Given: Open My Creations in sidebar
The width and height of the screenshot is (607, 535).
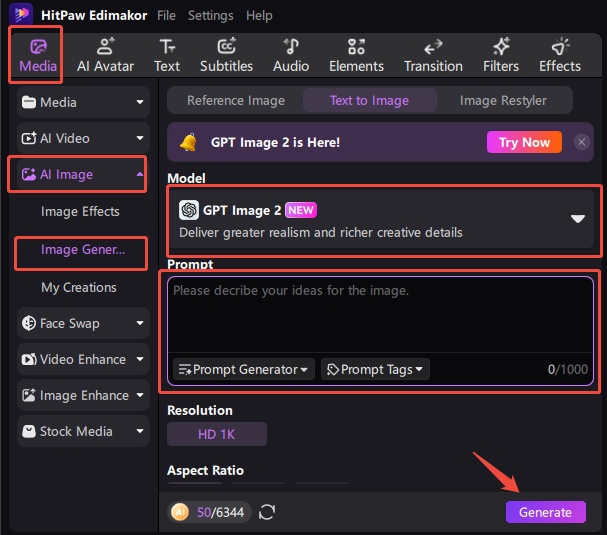Looking at the screenshot, I should point(79,287).
